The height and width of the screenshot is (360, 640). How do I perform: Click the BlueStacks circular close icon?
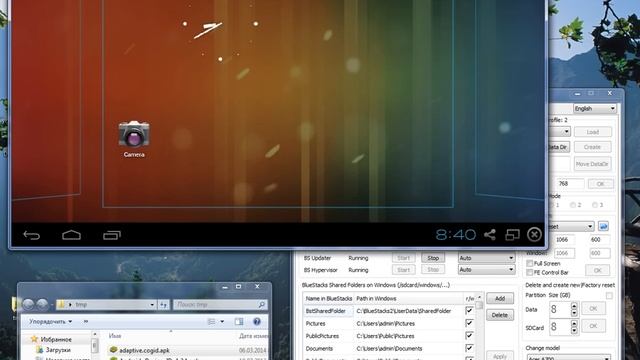[x=534, y=235]
